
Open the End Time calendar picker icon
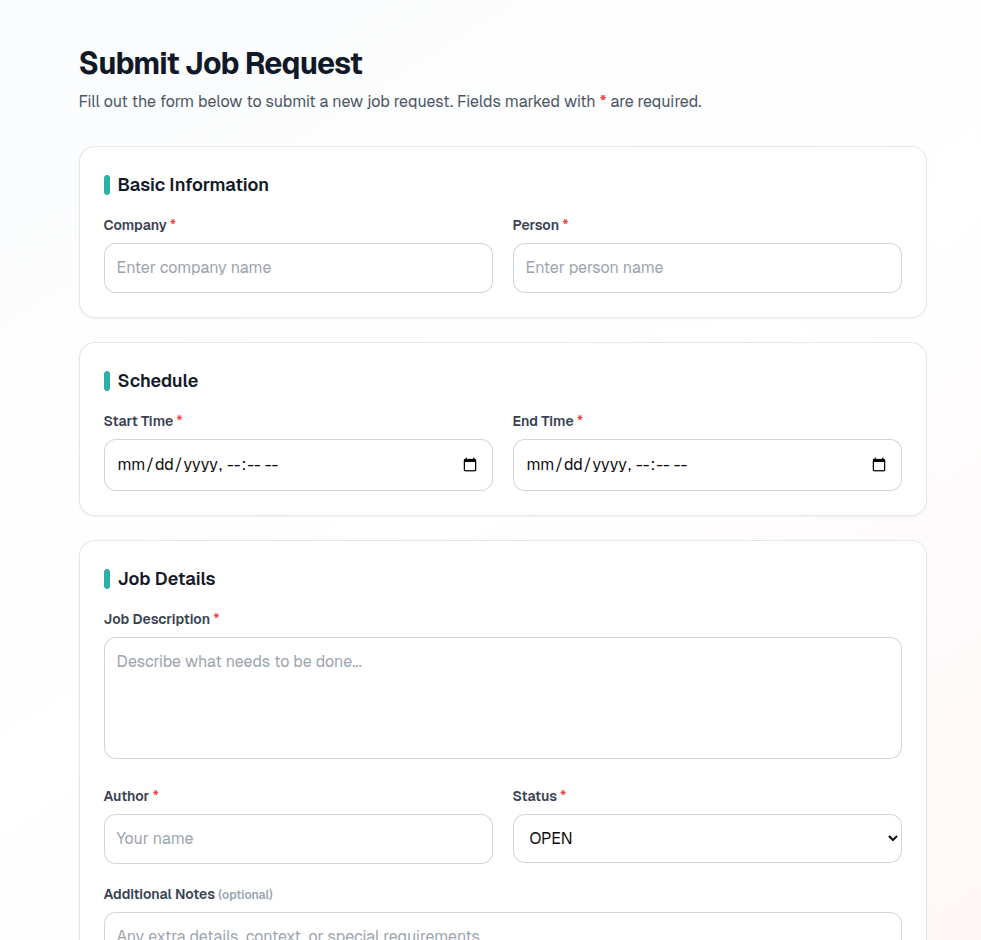point(878,464)
